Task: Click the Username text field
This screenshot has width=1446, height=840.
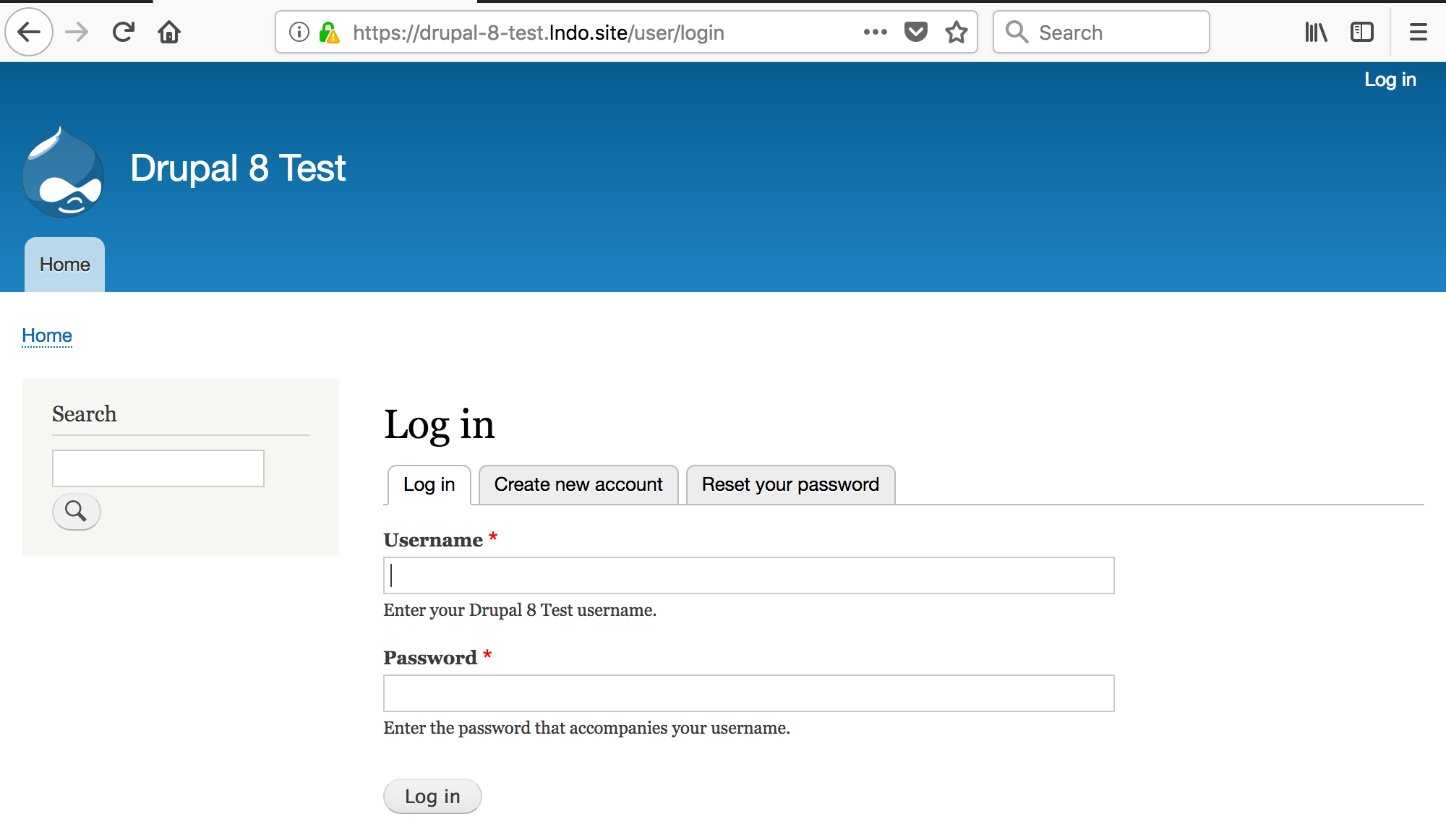Action: pyautogui.click(x=749, y=575)
